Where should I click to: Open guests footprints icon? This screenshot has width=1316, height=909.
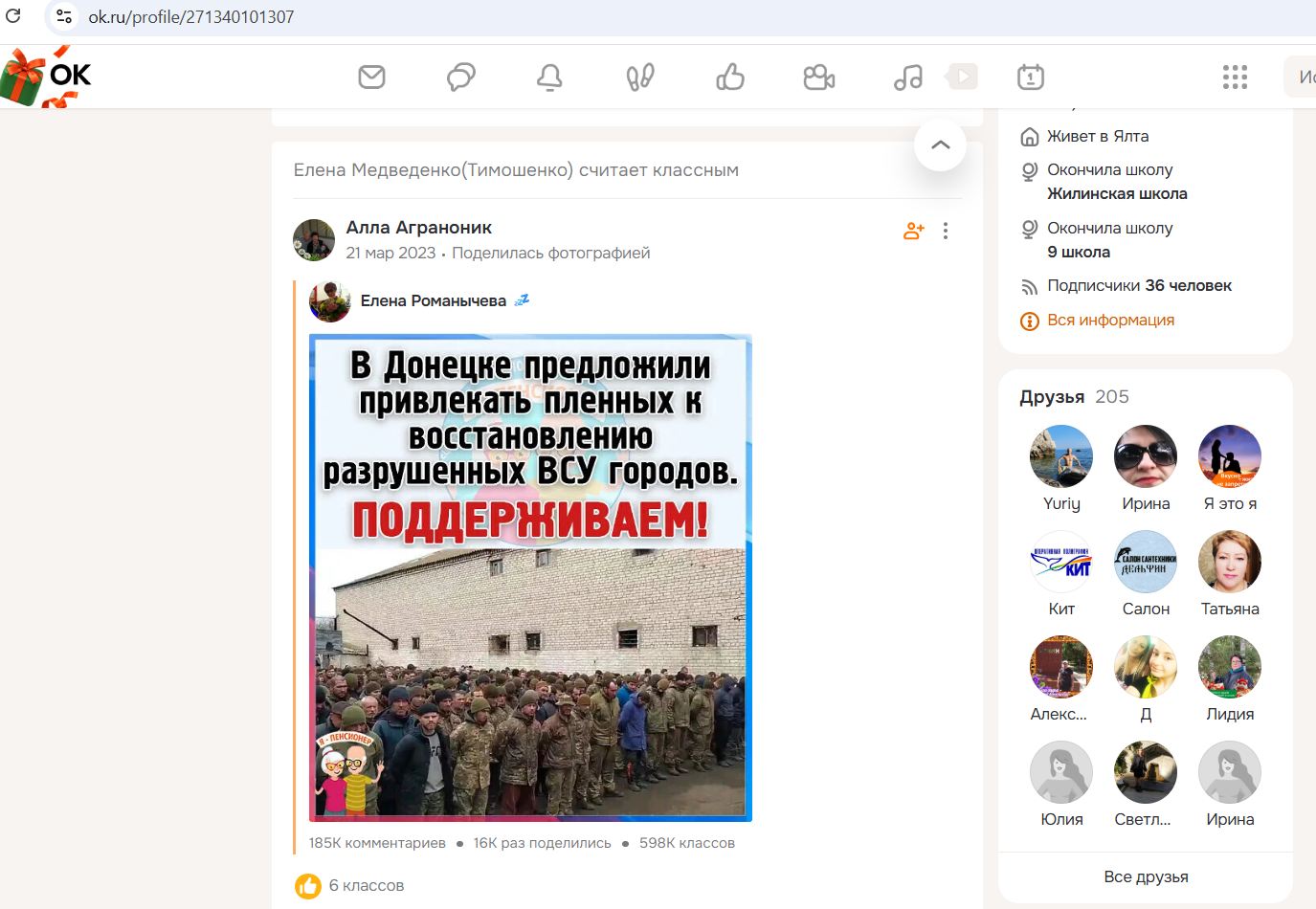point(640,77)
